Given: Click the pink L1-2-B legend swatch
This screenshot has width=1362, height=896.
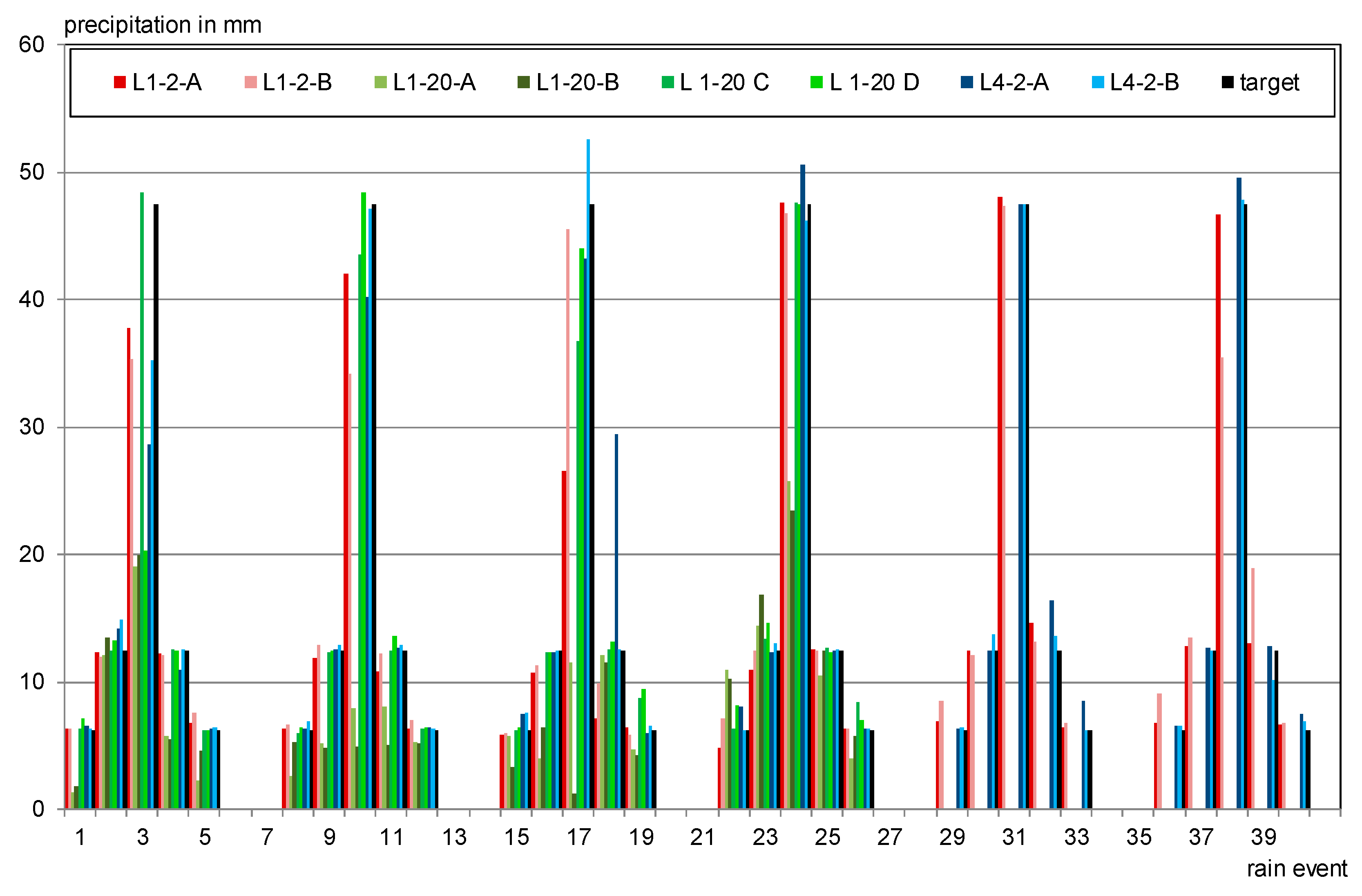Looking at the screenshot, I should click(x=250, y=82).
